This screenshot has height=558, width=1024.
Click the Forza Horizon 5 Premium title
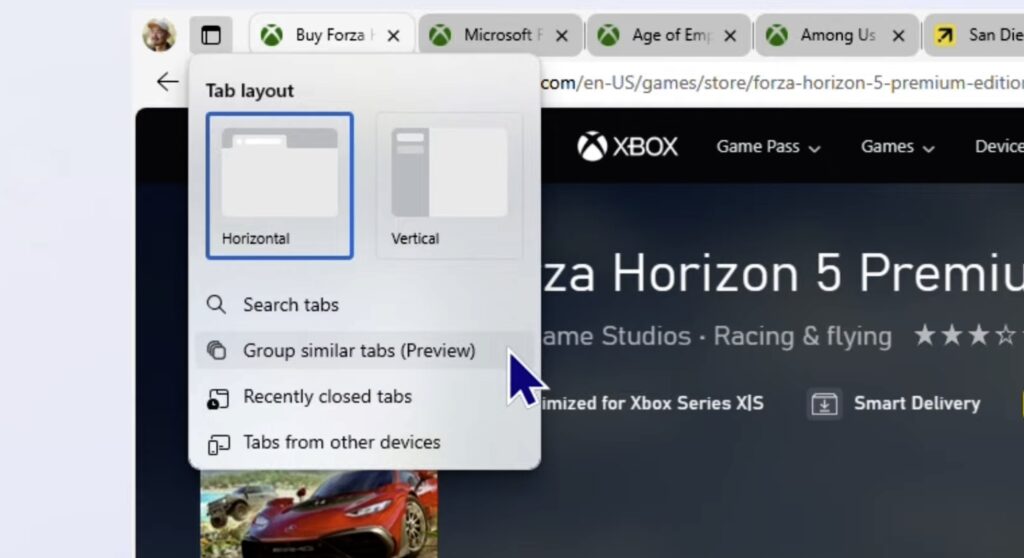pos(782,273)
